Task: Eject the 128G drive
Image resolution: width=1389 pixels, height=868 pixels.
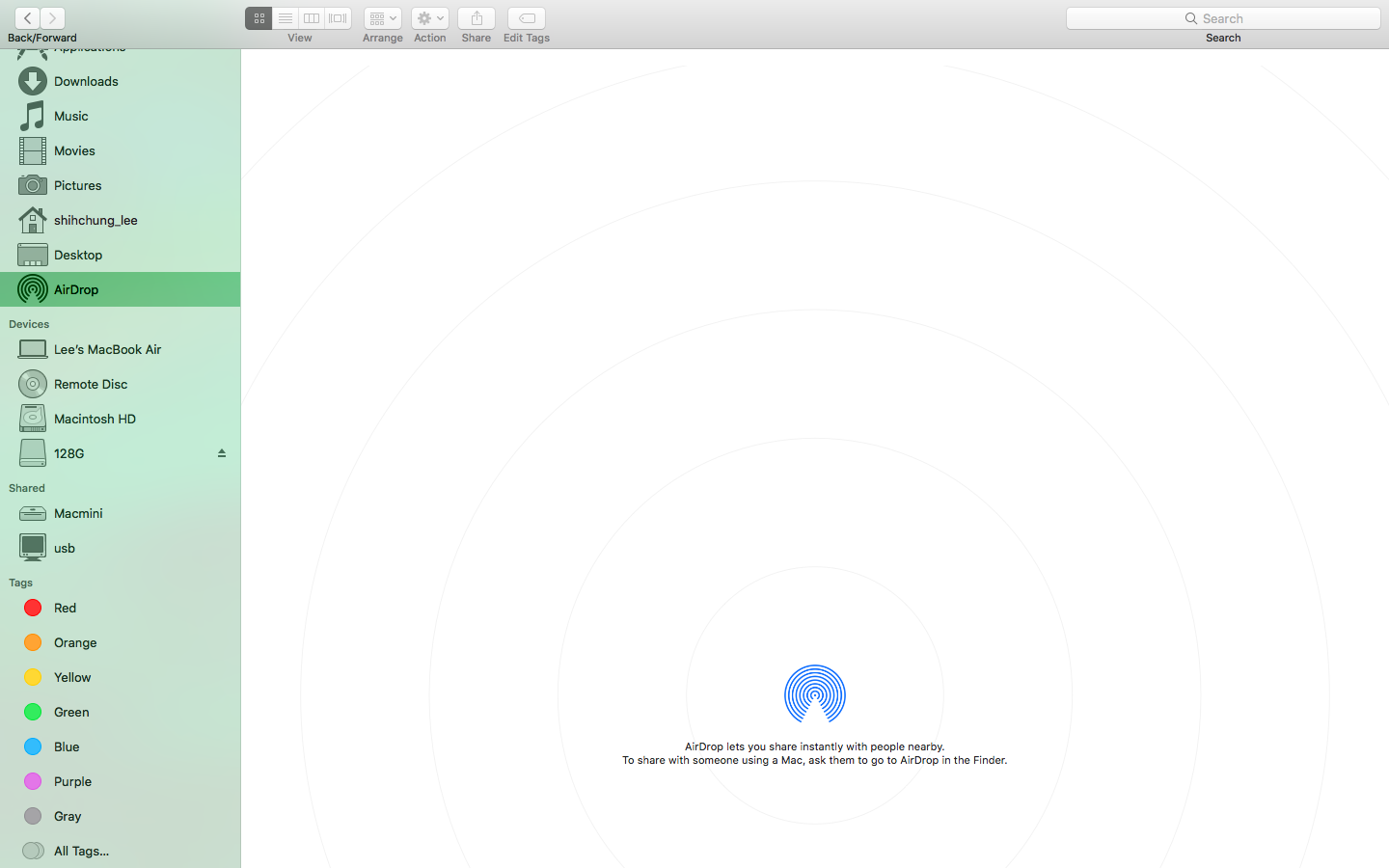Action: 221,453
